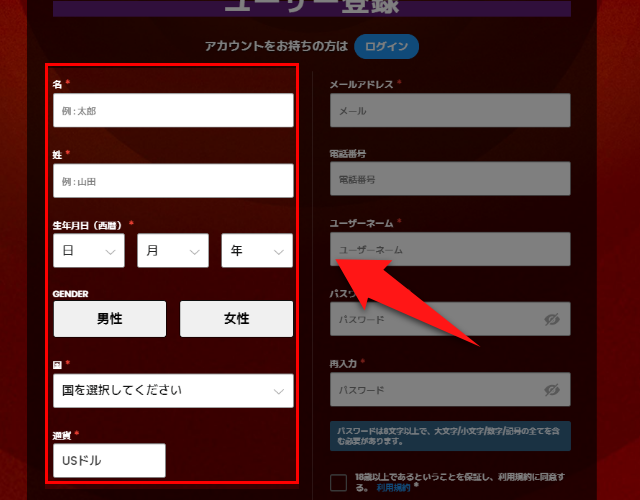Click the ログイン button
The height and width of the screenshot is (500, 640).
(x=386, y=46)
